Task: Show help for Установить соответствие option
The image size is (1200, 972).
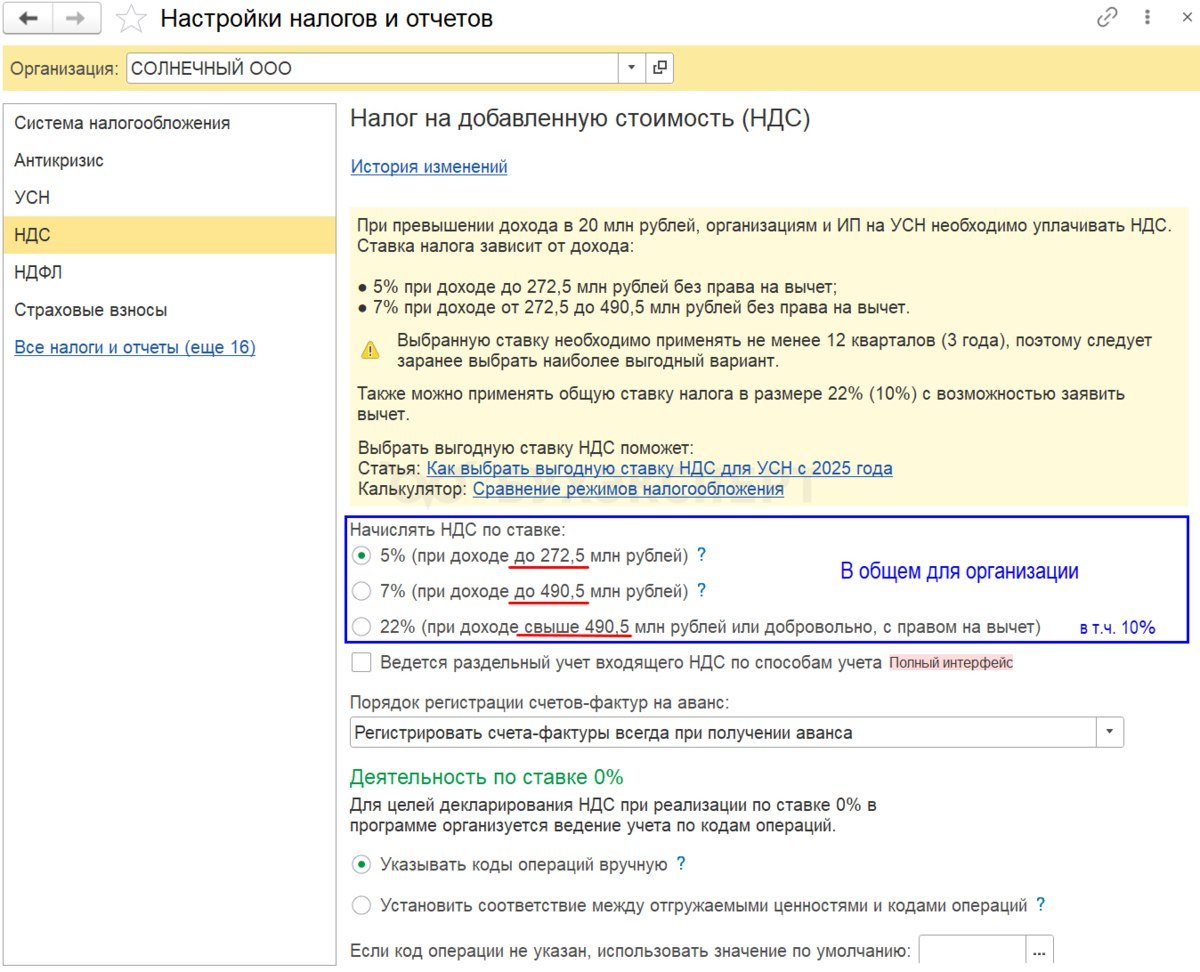Action: tap(1041, 906)
